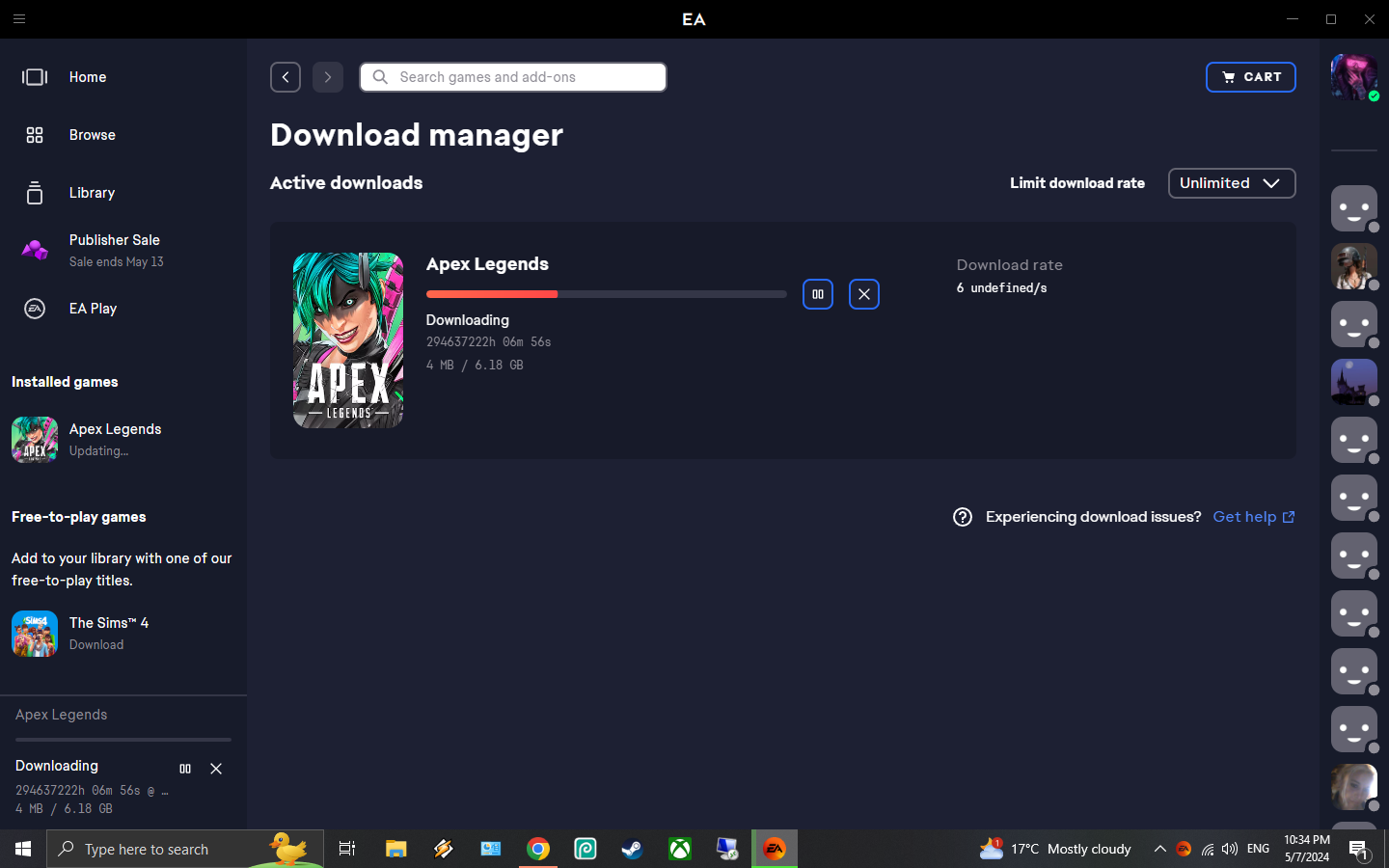The image size is (1389, 868).
Task: Open the Home section in sidebar
Action: (x=87, y=77)
